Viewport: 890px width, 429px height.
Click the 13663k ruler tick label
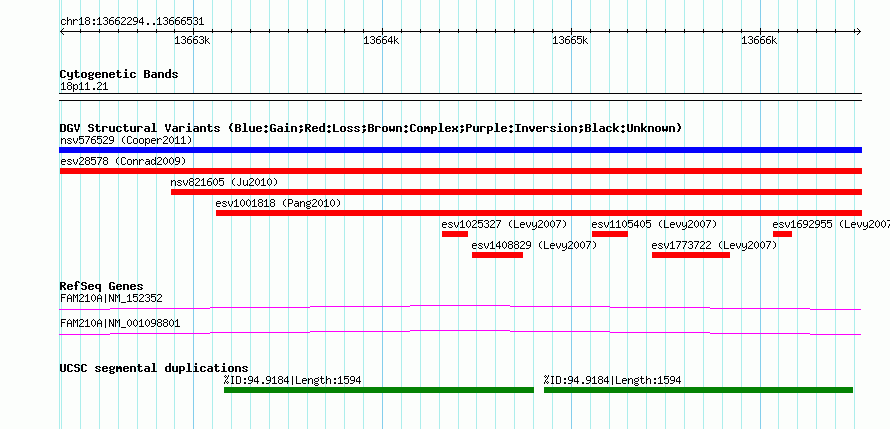[x=192, y=40]
